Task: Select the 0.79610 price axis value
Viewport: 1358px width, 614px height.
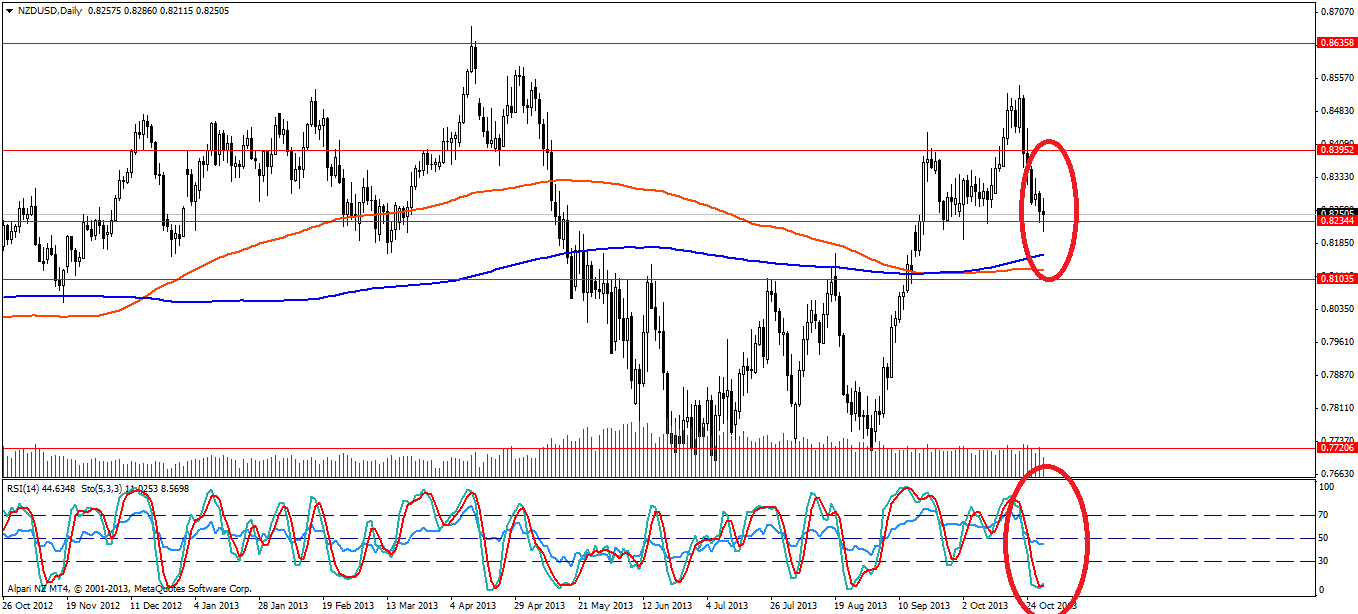Action: pos(1339,341)
